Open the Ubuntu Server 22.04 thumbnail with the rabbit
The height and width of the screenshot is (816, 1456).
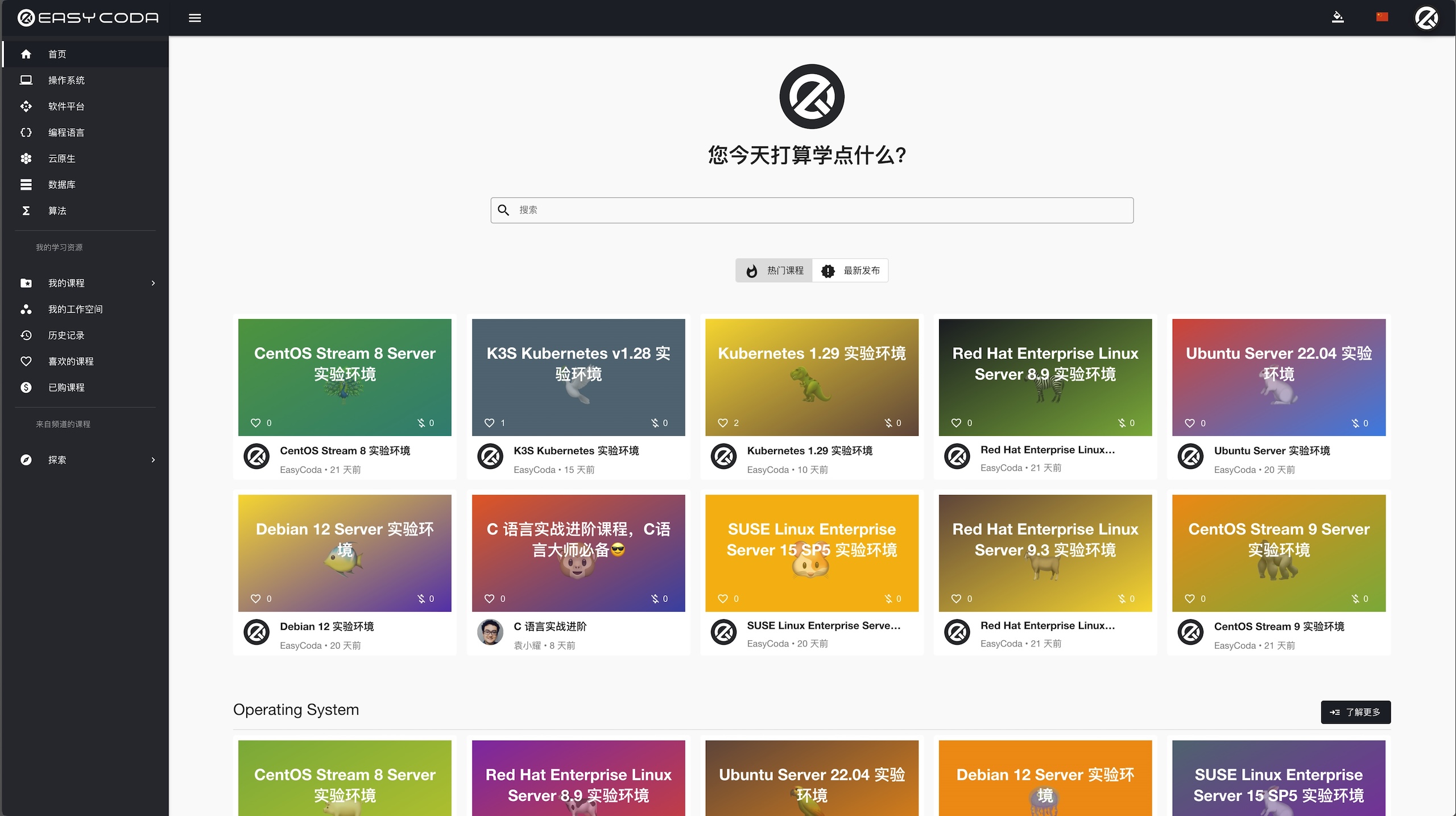(x=1279, y=377)
